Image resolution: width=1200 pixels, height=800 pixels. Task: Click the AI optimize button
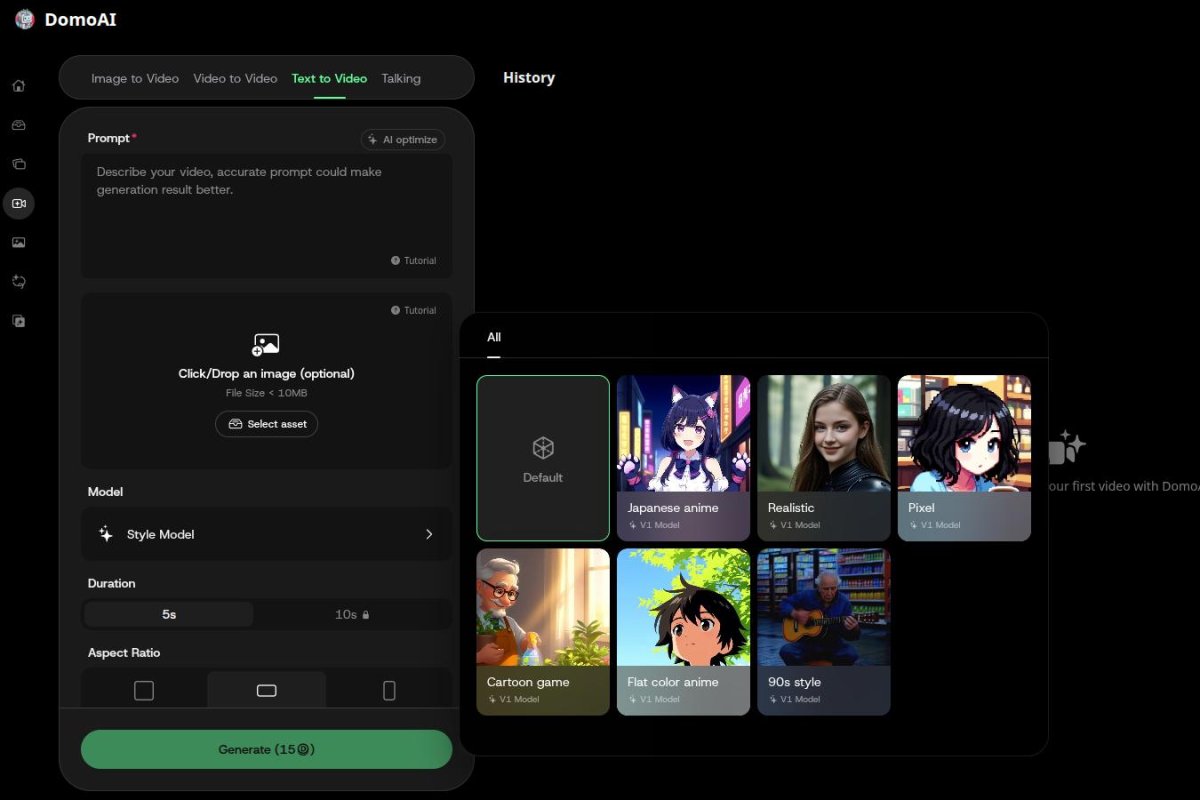click(x=402, y=139)
